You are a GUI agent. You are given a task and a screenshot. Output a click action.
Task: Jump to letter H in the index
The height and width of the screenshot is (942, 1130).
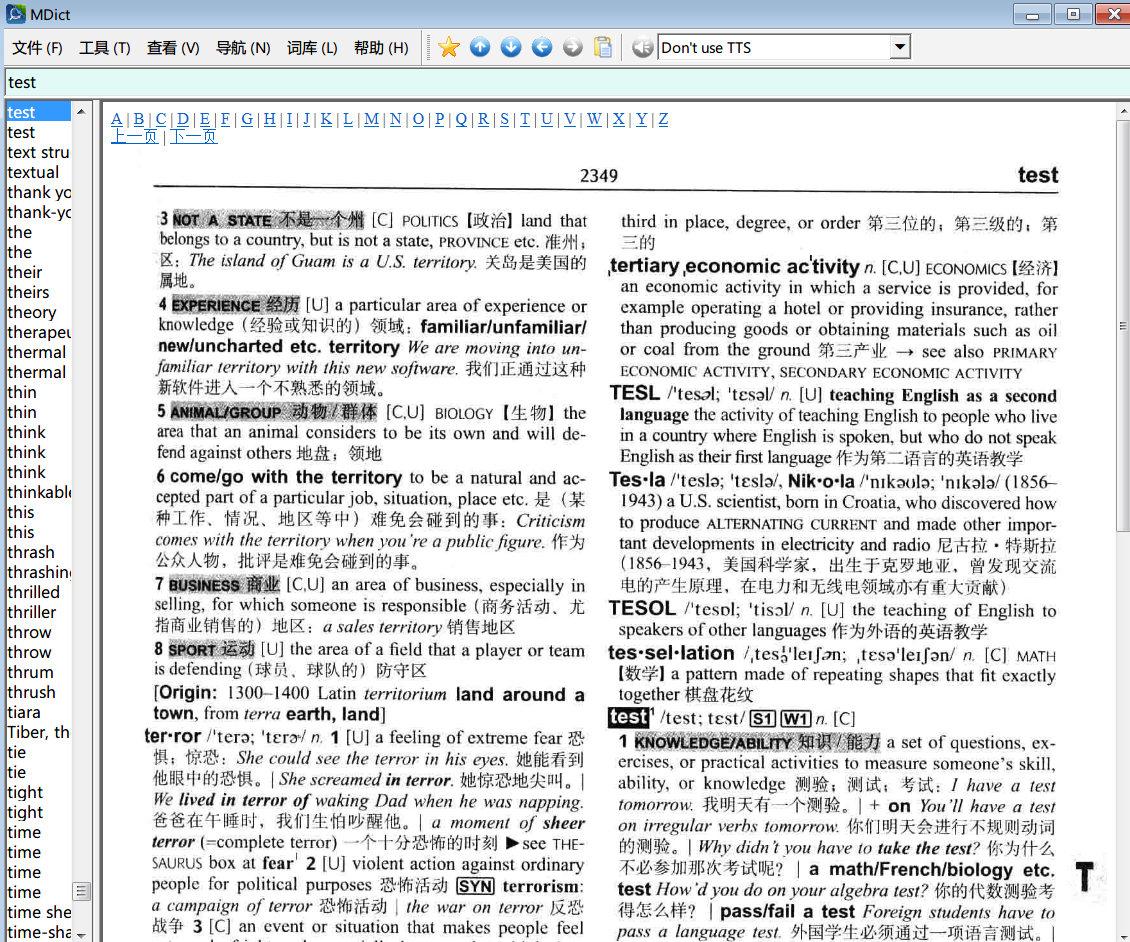click(270, 119)
